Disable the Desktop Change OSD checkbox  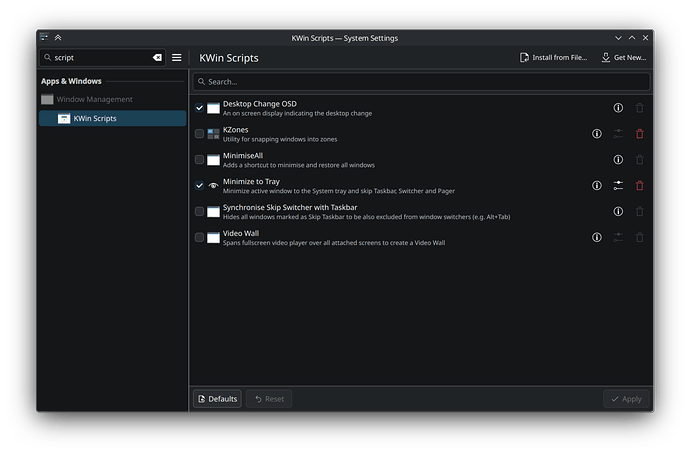[199, 108]
